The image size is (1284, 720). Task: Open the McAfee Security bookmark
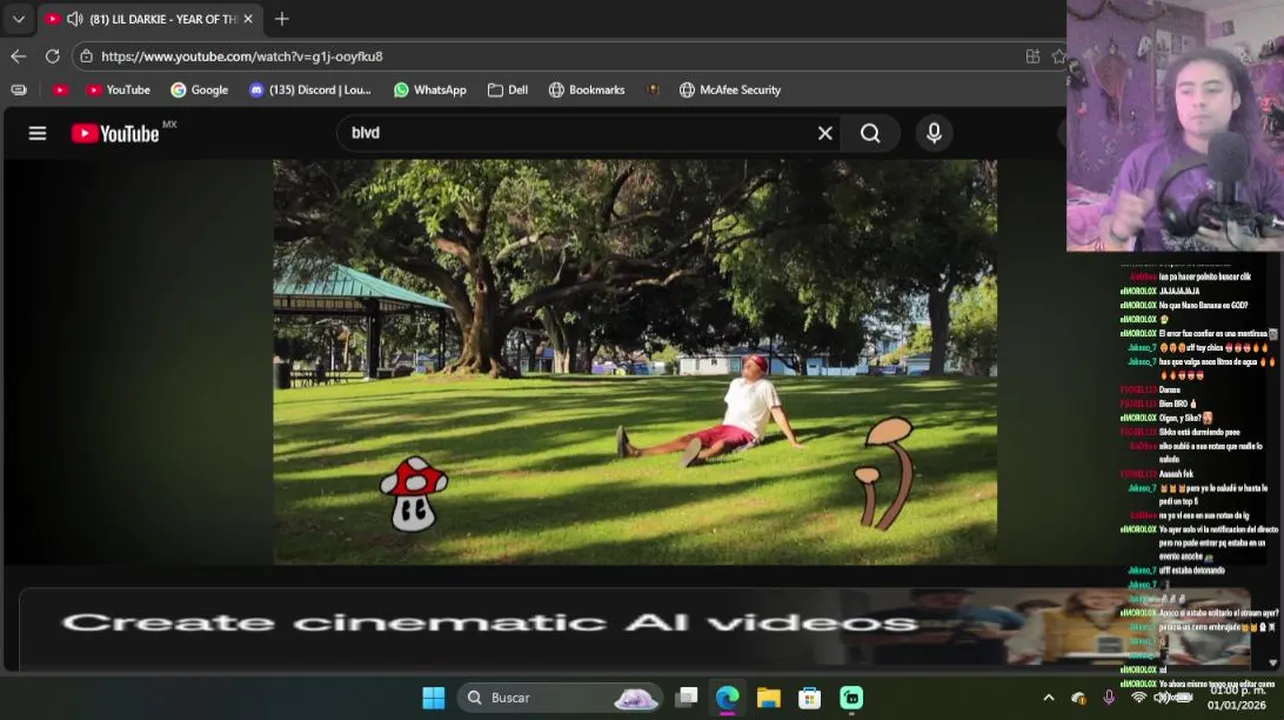coord(730,90)
